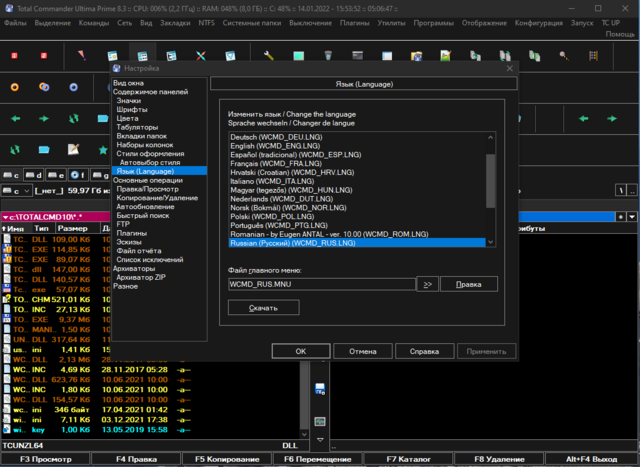Open the Закладки menu
Screen dimensions: 640x467
[175, 23]
